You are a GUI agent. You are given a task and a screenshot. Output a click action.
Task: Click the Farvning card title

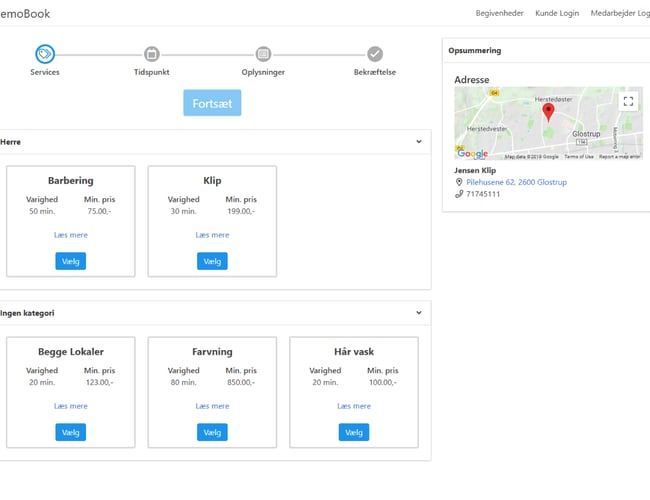tap(212, 352)
